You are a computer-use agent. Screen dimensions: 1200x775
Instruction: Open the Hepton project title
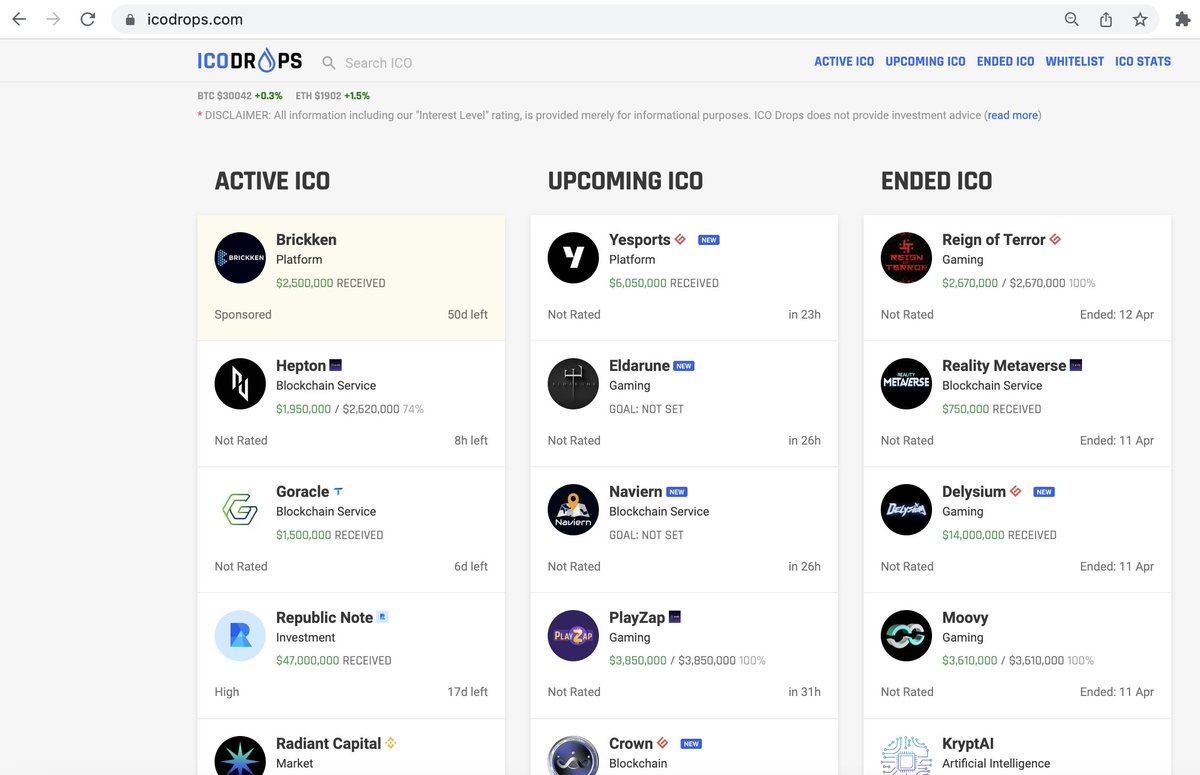click(301, 366)
